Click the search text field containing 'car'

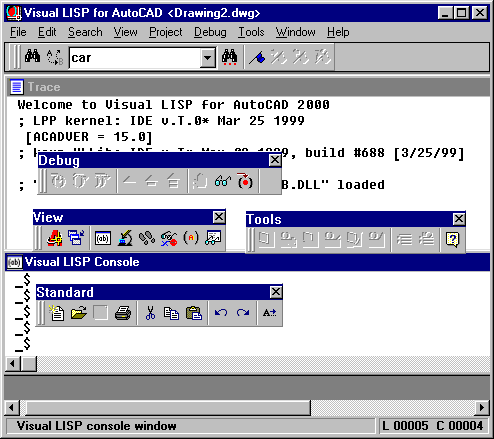(135, 58)
